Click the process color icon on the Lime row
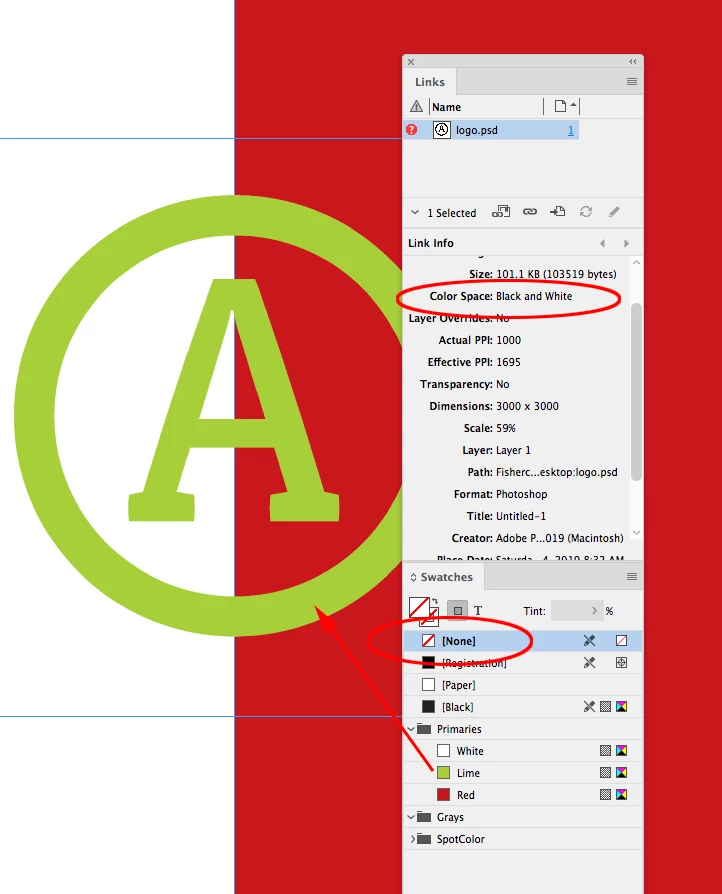Image resolution: width=722 pixels, height=894 pixels. click(606, 773)
